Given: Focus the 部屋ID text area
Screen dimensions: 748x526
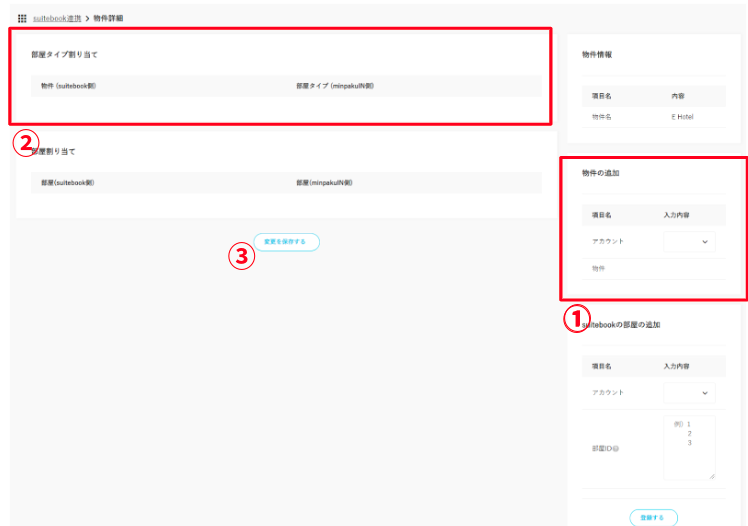Looking at the screenshot, I should tap(689, 446).
